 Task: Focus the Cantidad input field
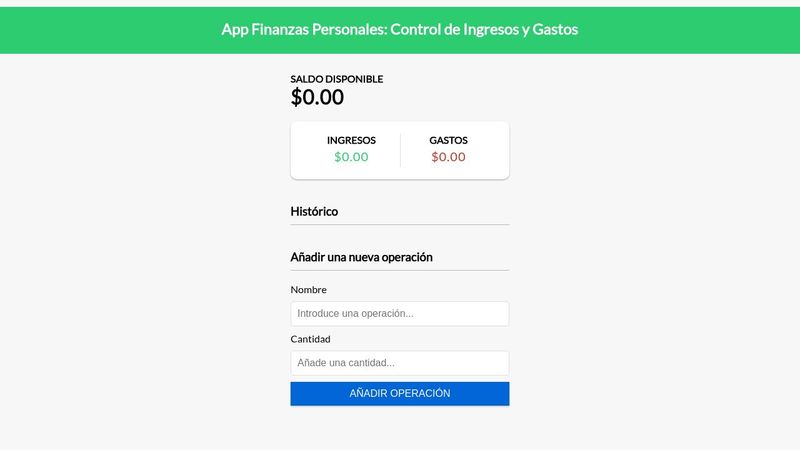[399, 363]
